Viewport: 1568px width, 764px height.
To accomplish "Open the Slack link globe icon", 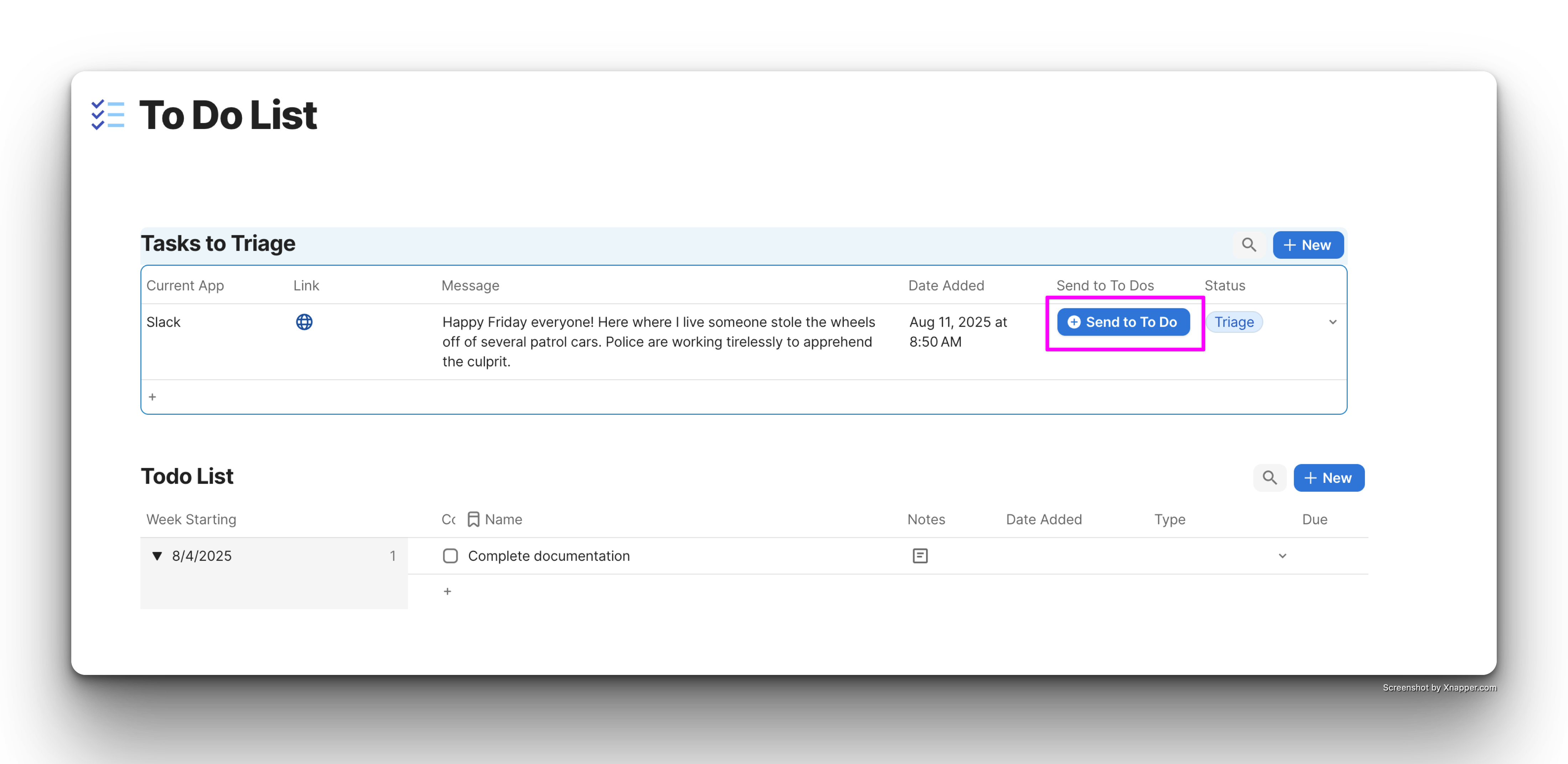I will (x=304, y=322).
